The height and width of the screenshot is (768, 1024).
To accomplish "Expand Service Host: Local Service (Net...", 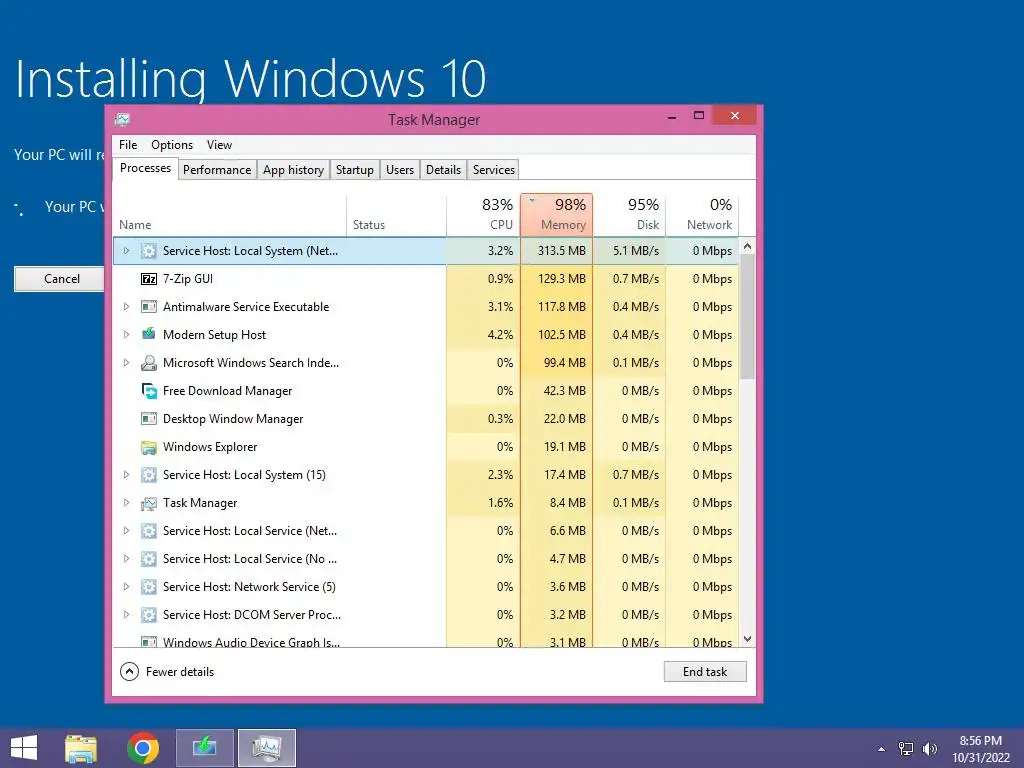I will (x=127, y=531).
